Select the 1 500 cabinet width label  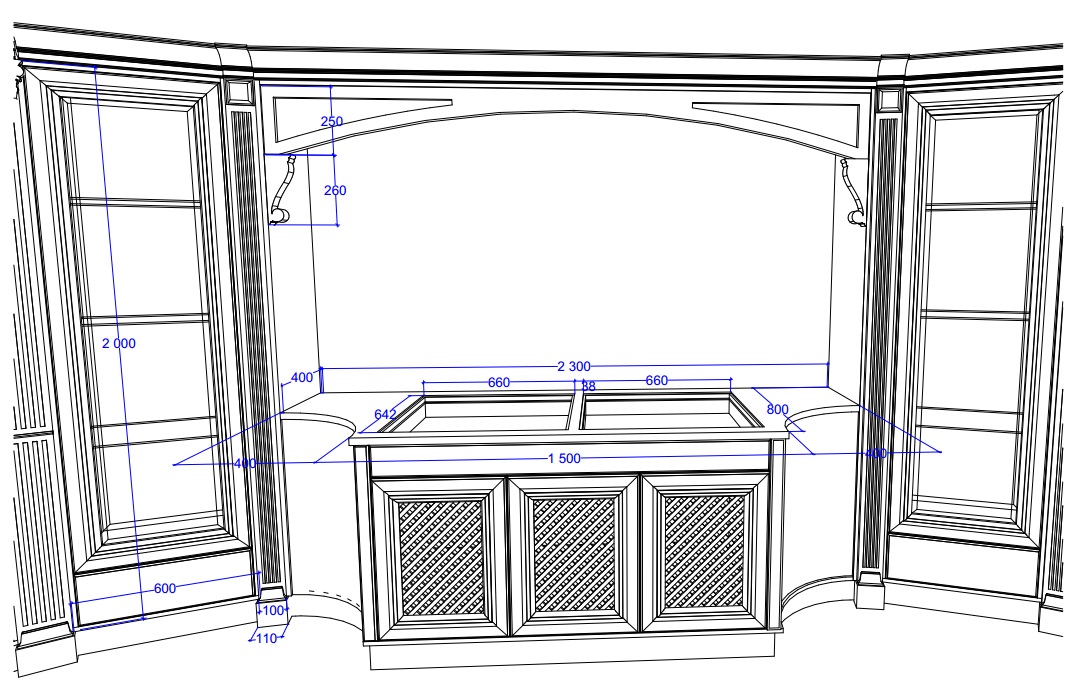tap(564, 459)
